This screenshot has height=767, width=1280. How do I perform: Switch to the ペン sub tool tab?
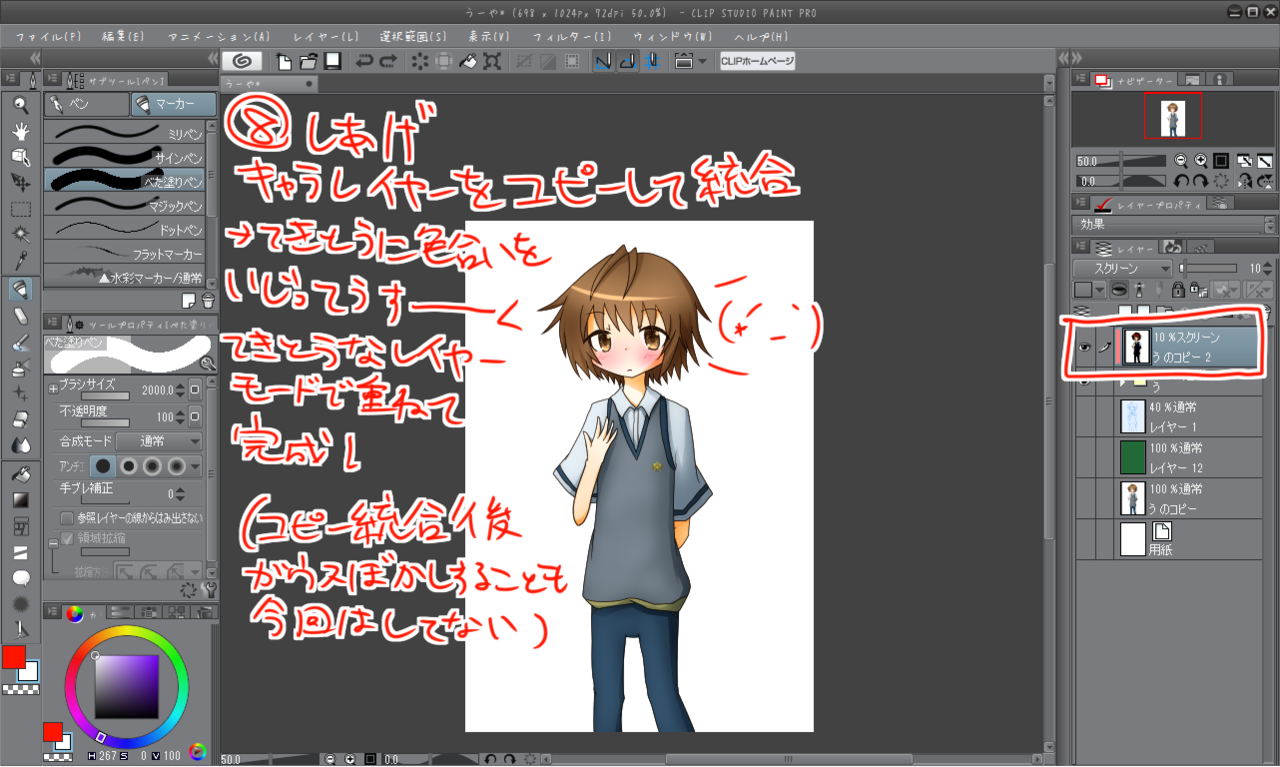point(85,104)
